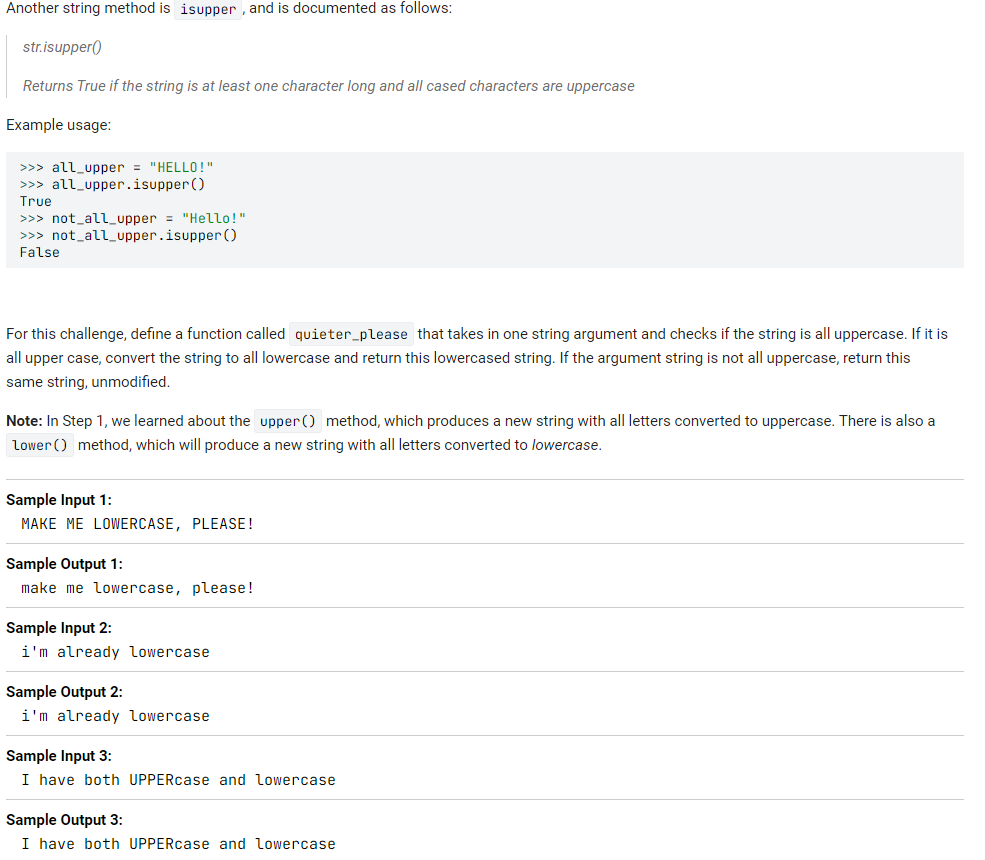985x860 pixels.
Task: Click the upper() inline code element
Action: click(x=287, y=421)
